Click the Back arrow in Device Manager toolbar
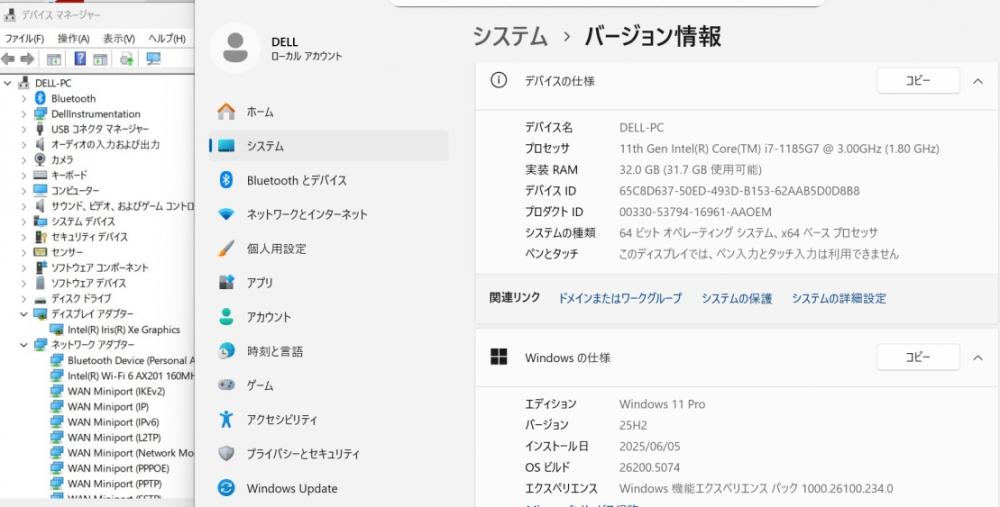Viewport: 1000px width, 507px height. (8, 59)
